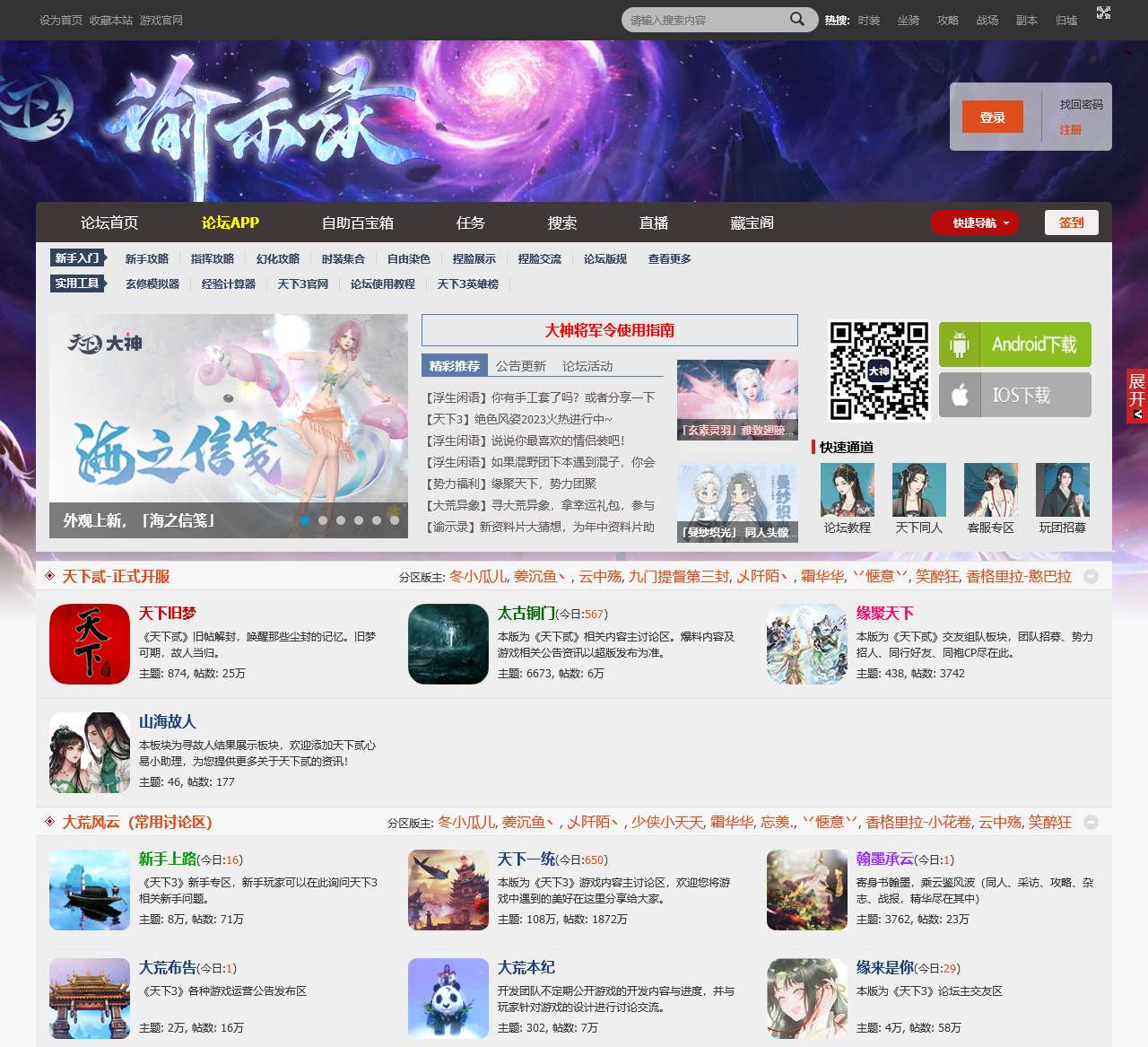Open the 天下旧梦 forum icon
1148x1047 pixels.
[x=90, y=644]
